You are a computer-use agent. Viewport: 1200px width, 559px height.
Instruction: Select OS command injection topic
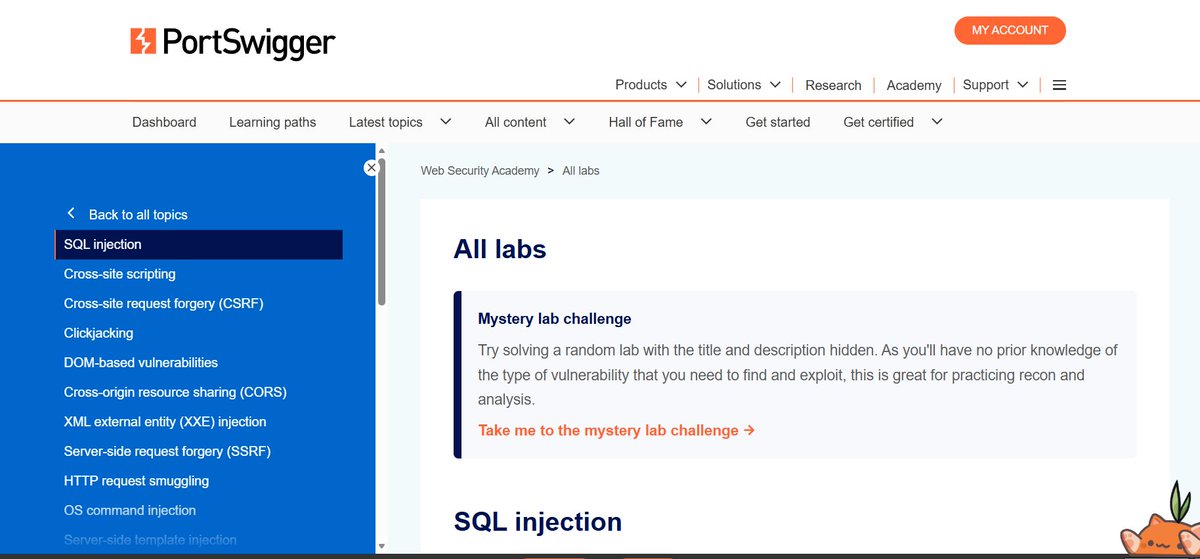click(130, 510)
